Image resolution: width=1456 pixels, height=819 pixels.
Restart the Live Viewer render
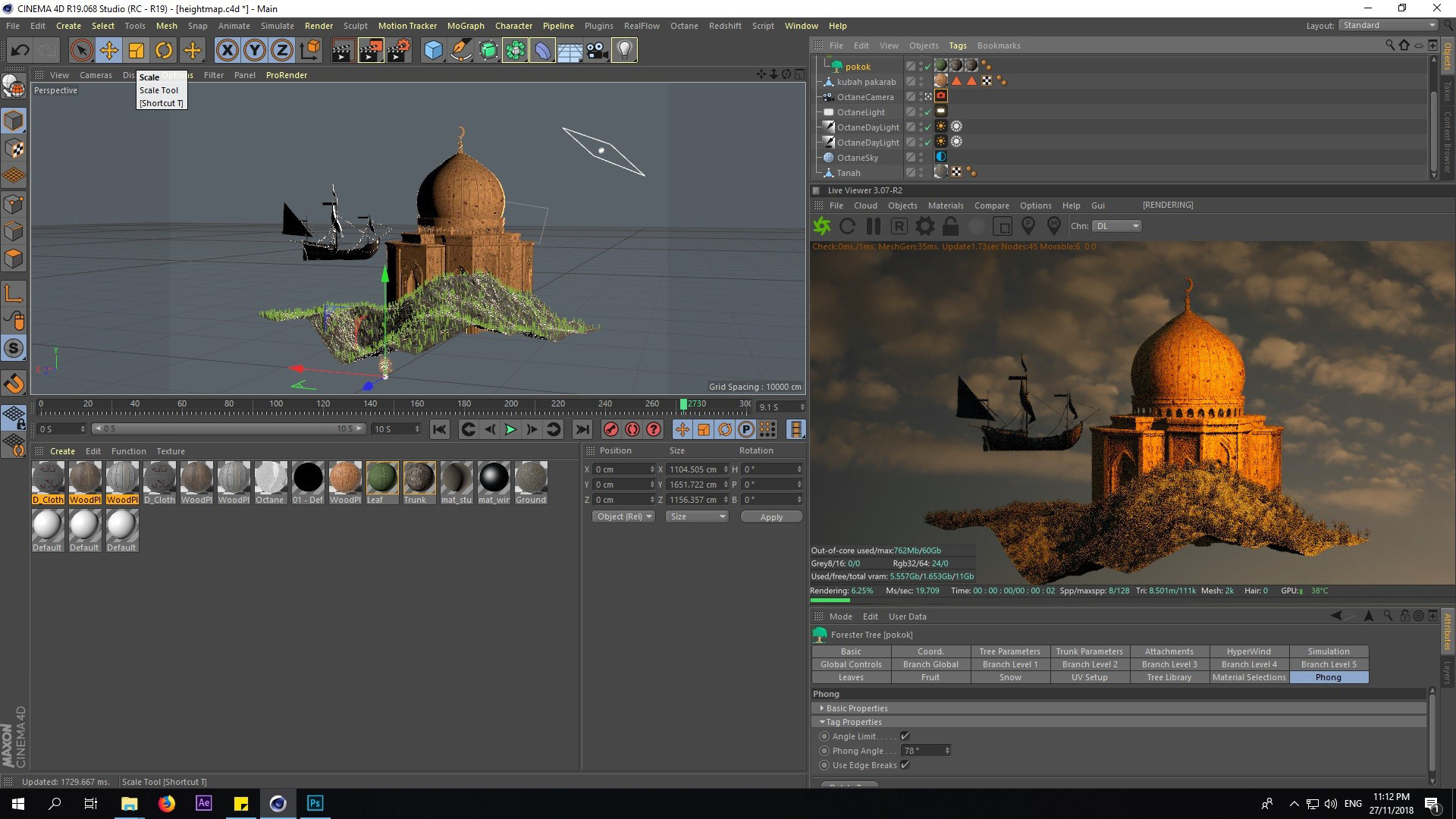848,226
